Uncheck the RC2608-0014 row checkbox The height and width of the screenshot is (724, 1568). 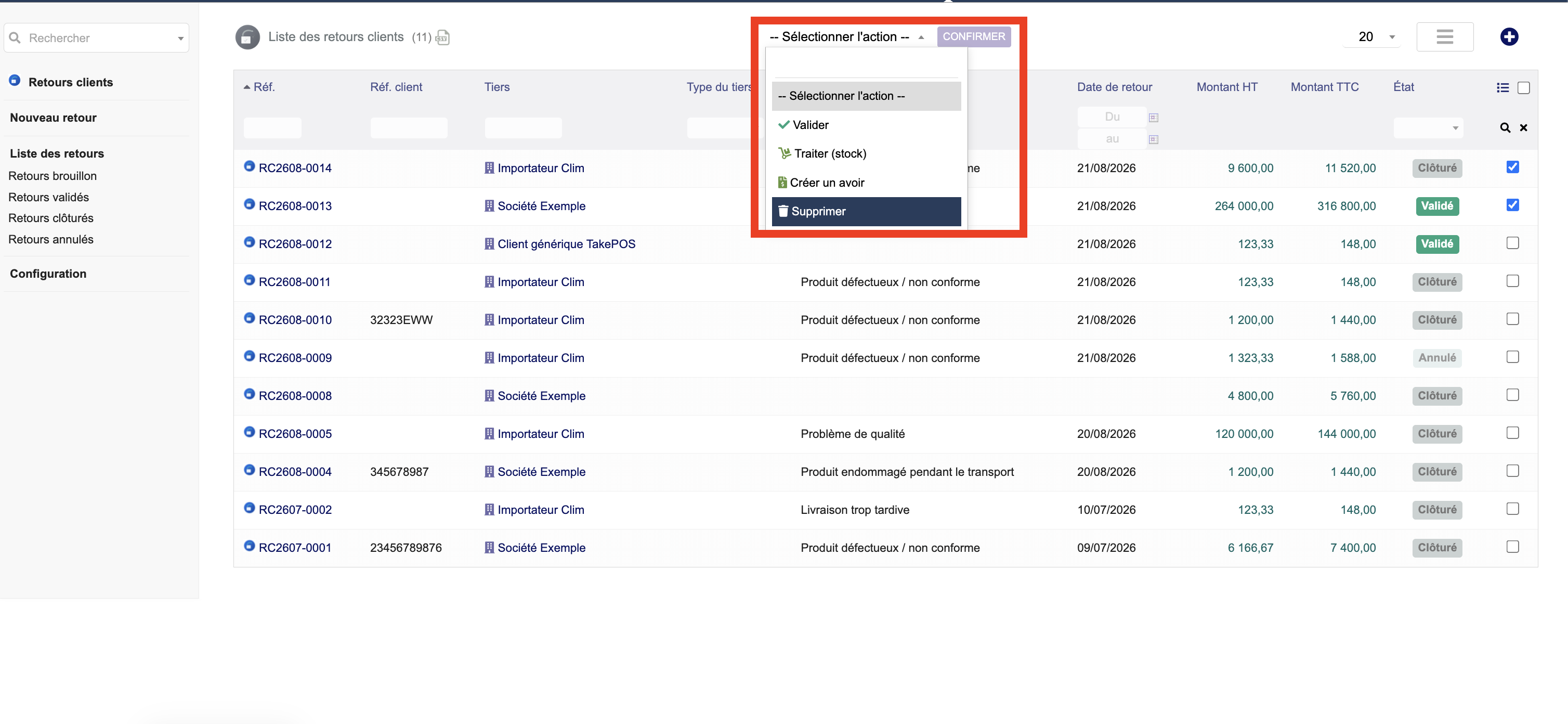pyautogui.click(x=1512, y=167)
